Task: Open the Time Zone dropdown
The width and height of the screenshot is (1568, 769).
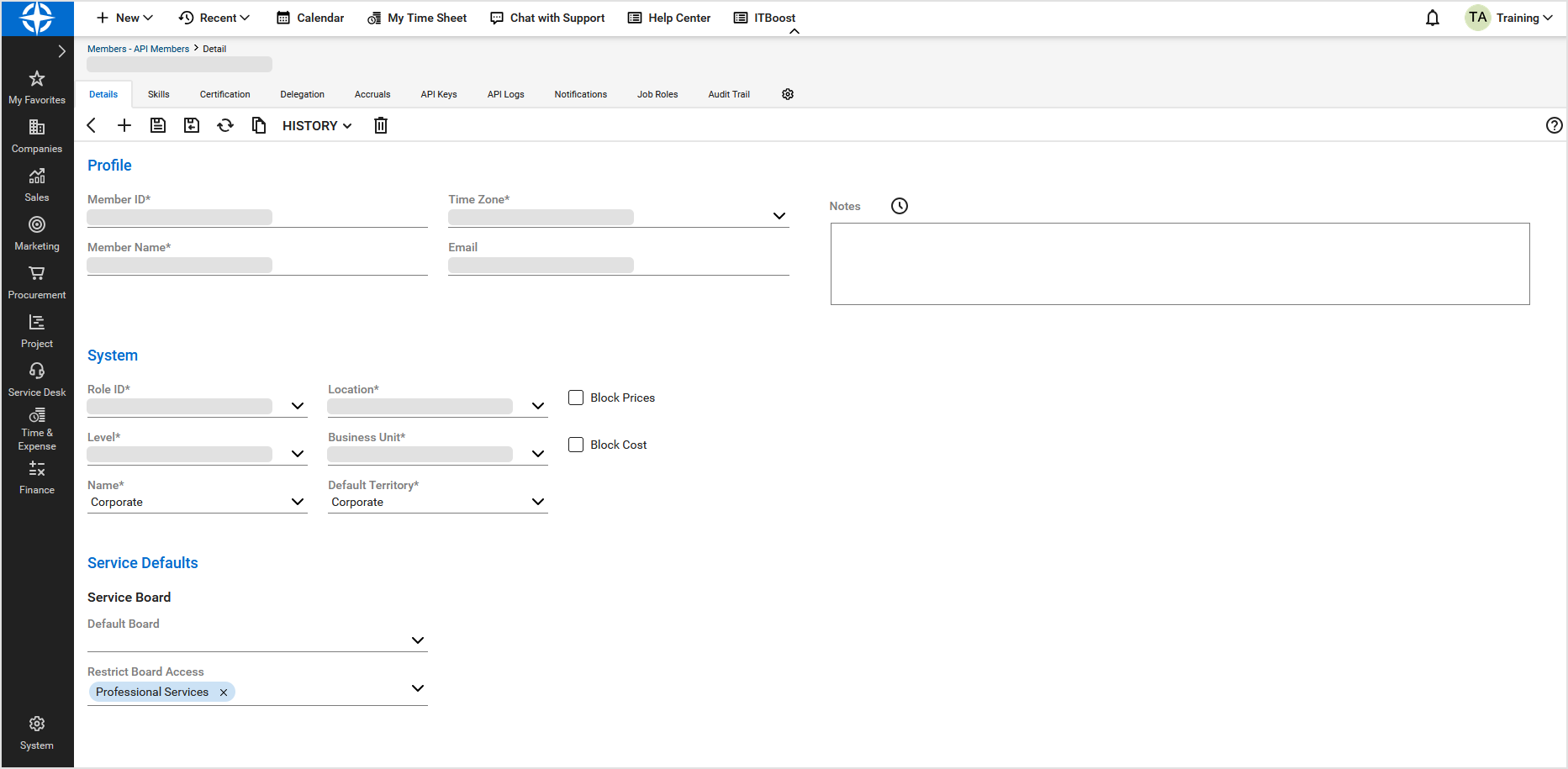Action: (x=779, y=216)
